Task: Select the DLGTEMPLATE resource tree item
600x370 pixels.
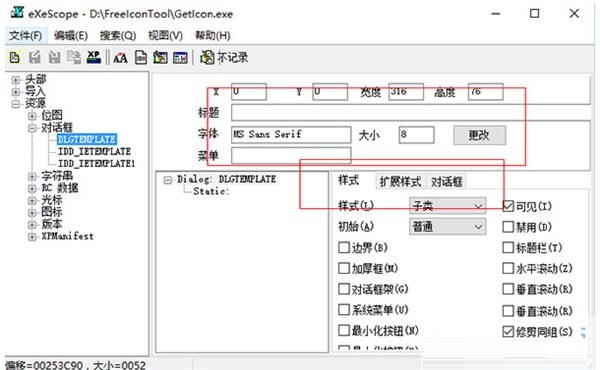Action: (87, 139)
